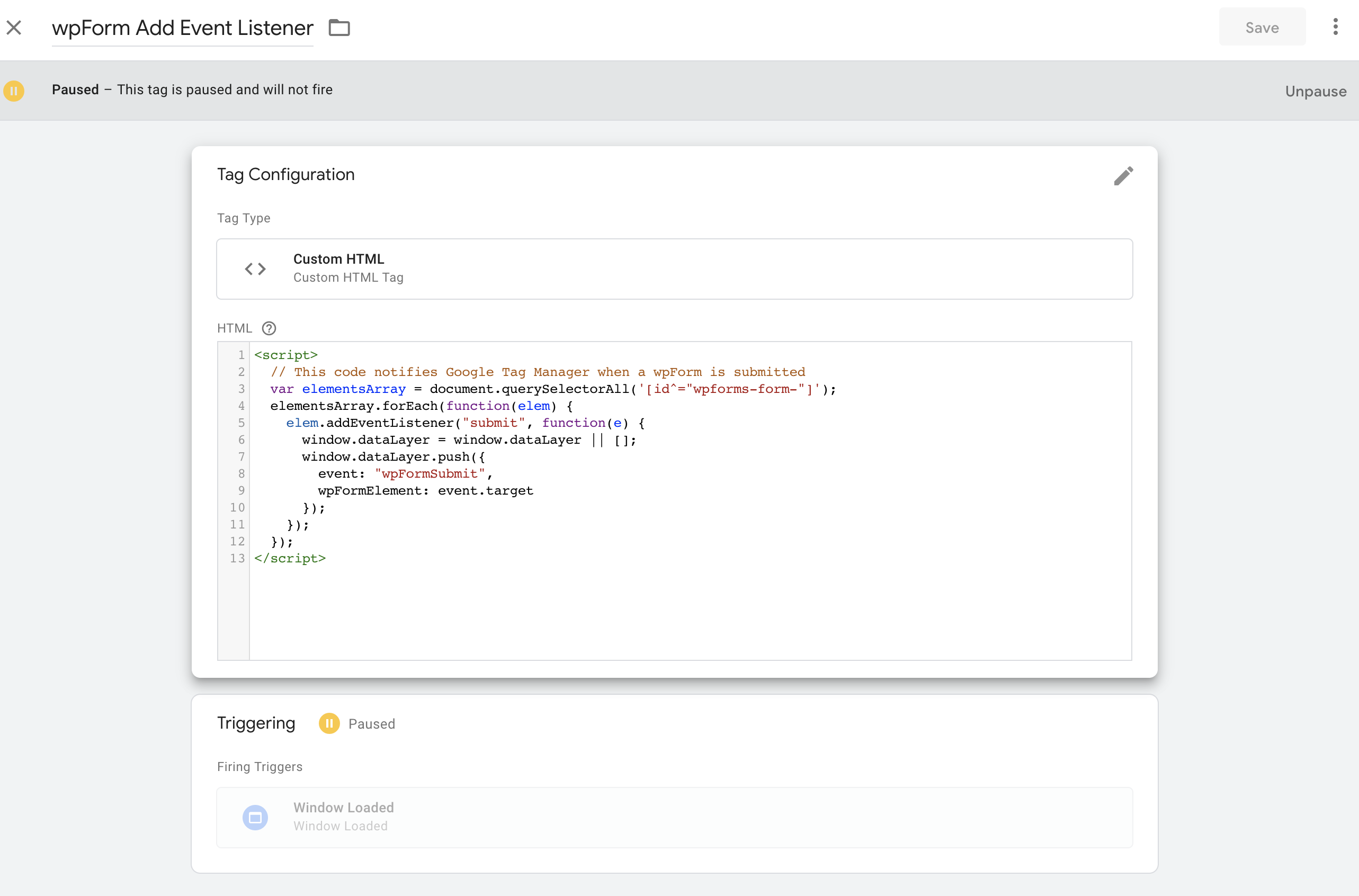Select the Custom HTML tag type row

coord(674,268)
